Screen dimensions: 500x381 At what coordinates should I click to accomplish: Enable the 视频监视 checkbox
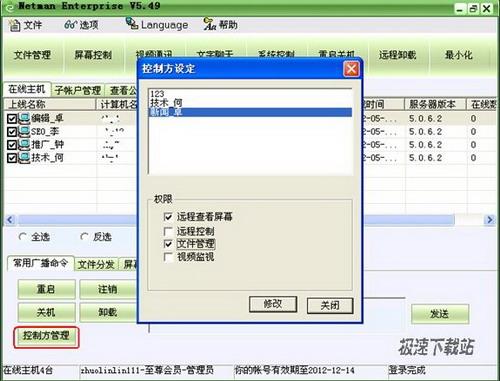pyautogui.click(x=168, y=257)
